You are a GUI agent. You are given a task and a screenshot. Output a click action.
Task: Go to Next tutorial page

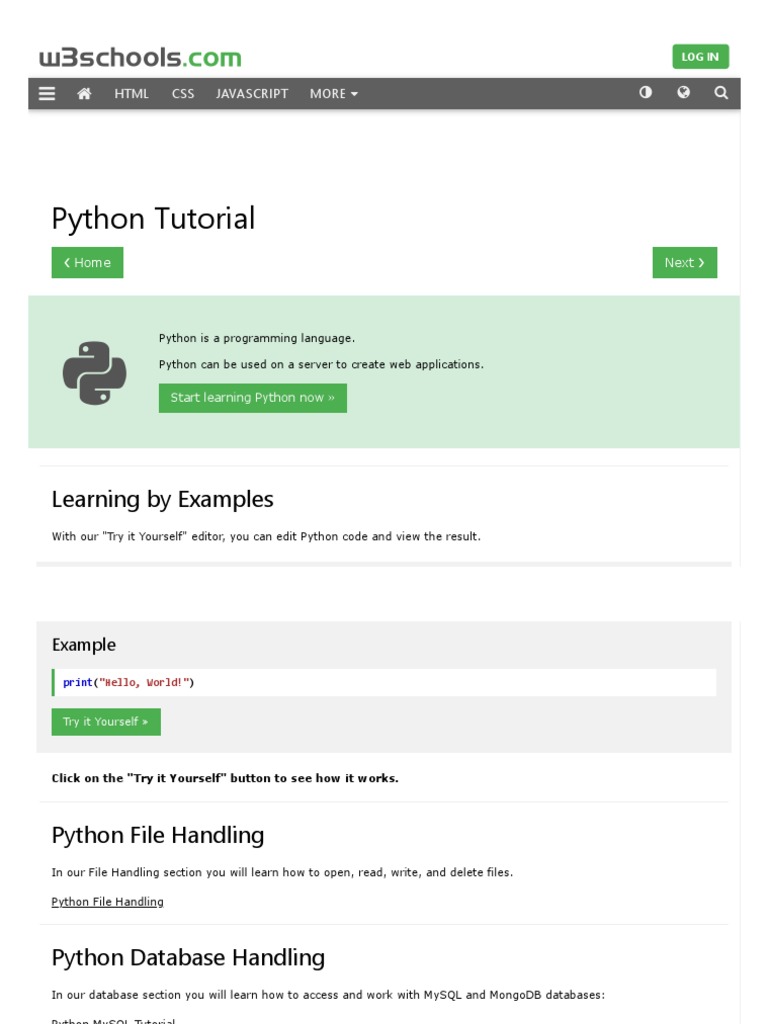[x=684, y=263]
